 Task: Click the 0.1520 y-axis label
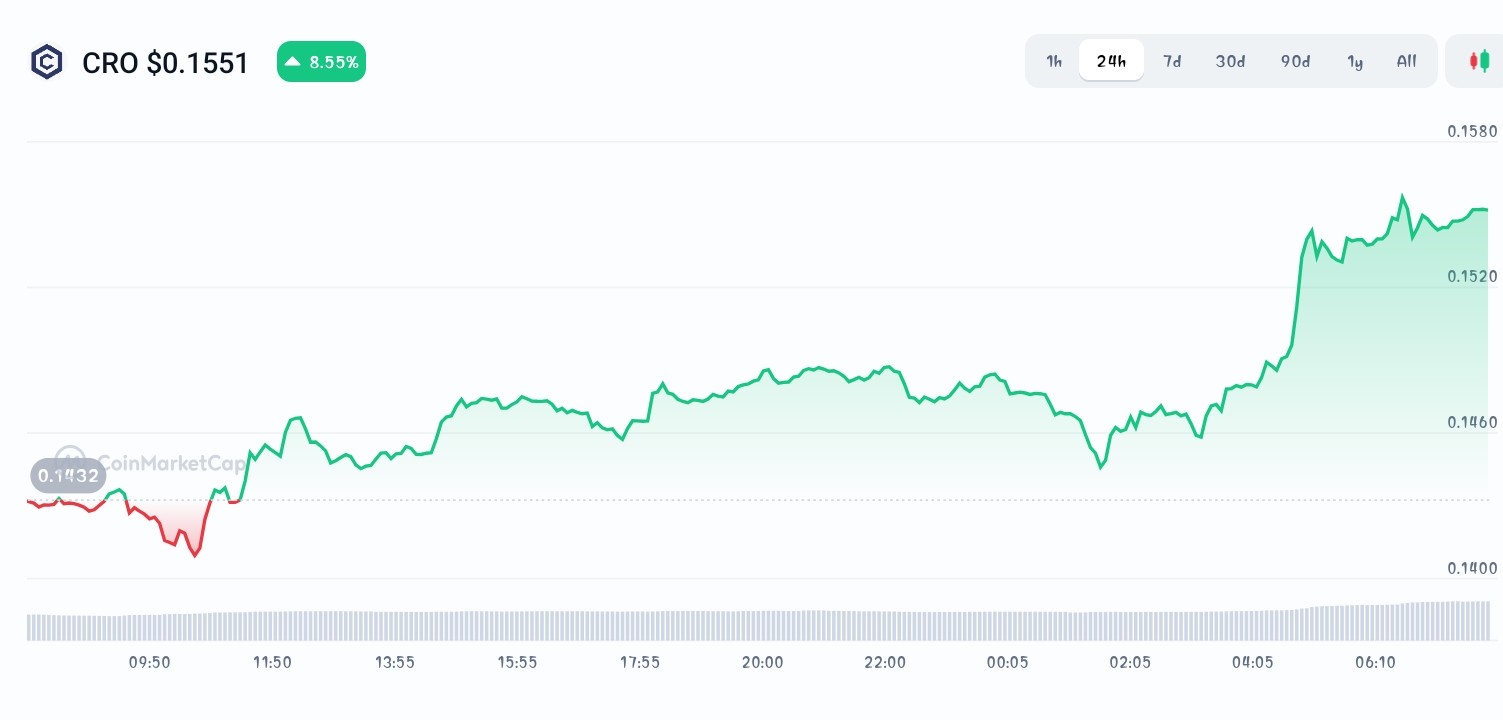tap(1472, 276)
